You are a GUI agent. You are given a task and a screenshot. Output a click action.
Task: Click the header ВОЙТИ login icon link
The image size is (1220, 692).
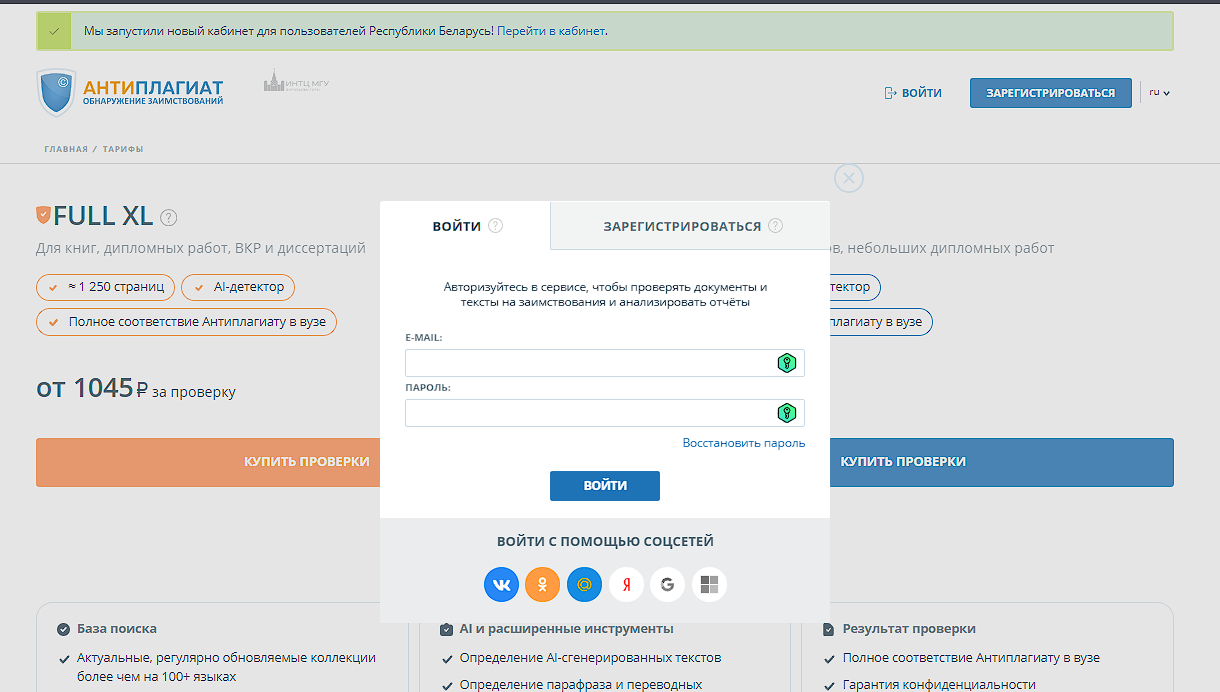point(913,93)
